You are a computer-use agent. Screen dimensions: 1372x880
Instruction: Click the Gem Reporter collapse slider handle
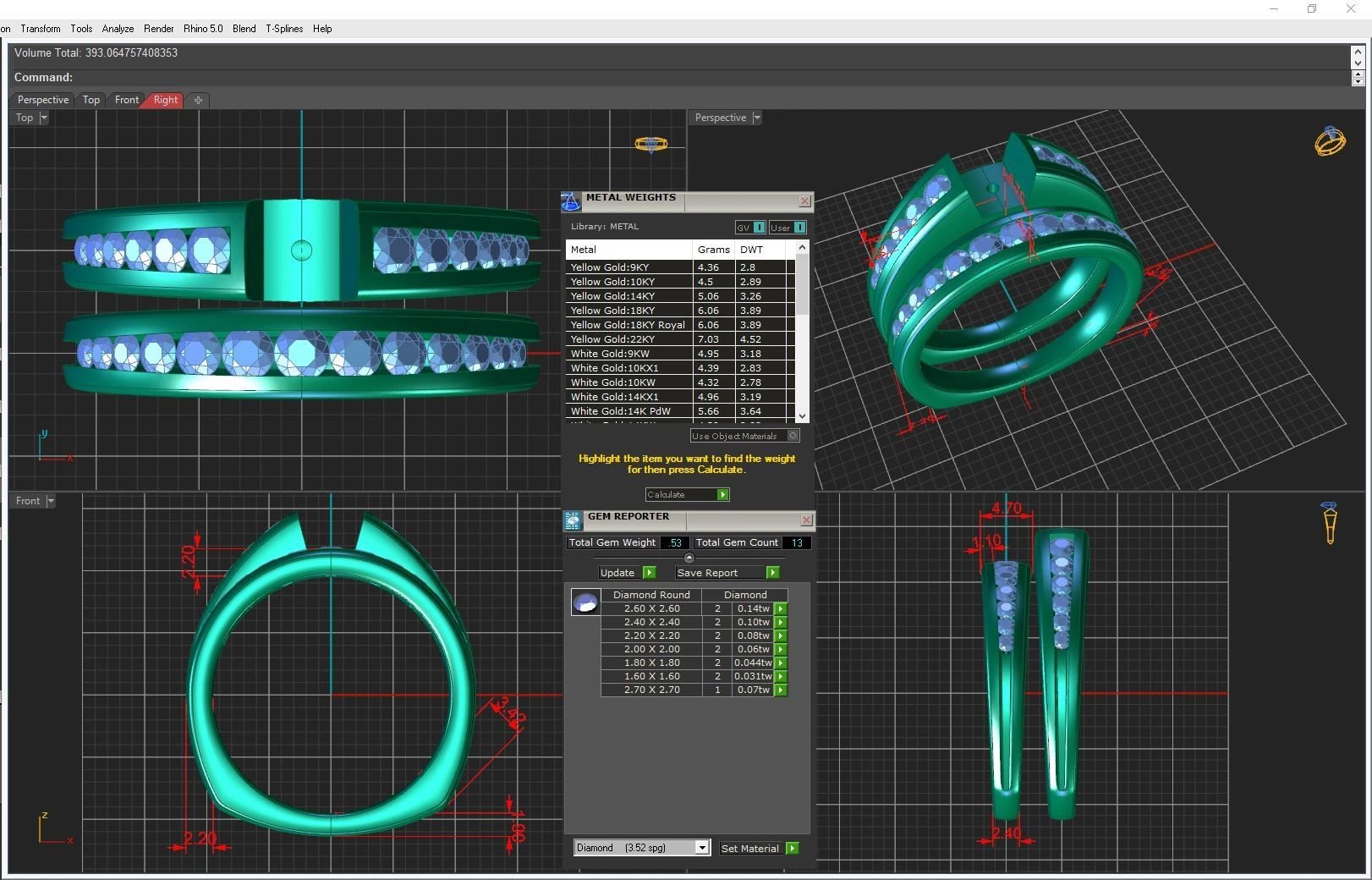(689, 558)
